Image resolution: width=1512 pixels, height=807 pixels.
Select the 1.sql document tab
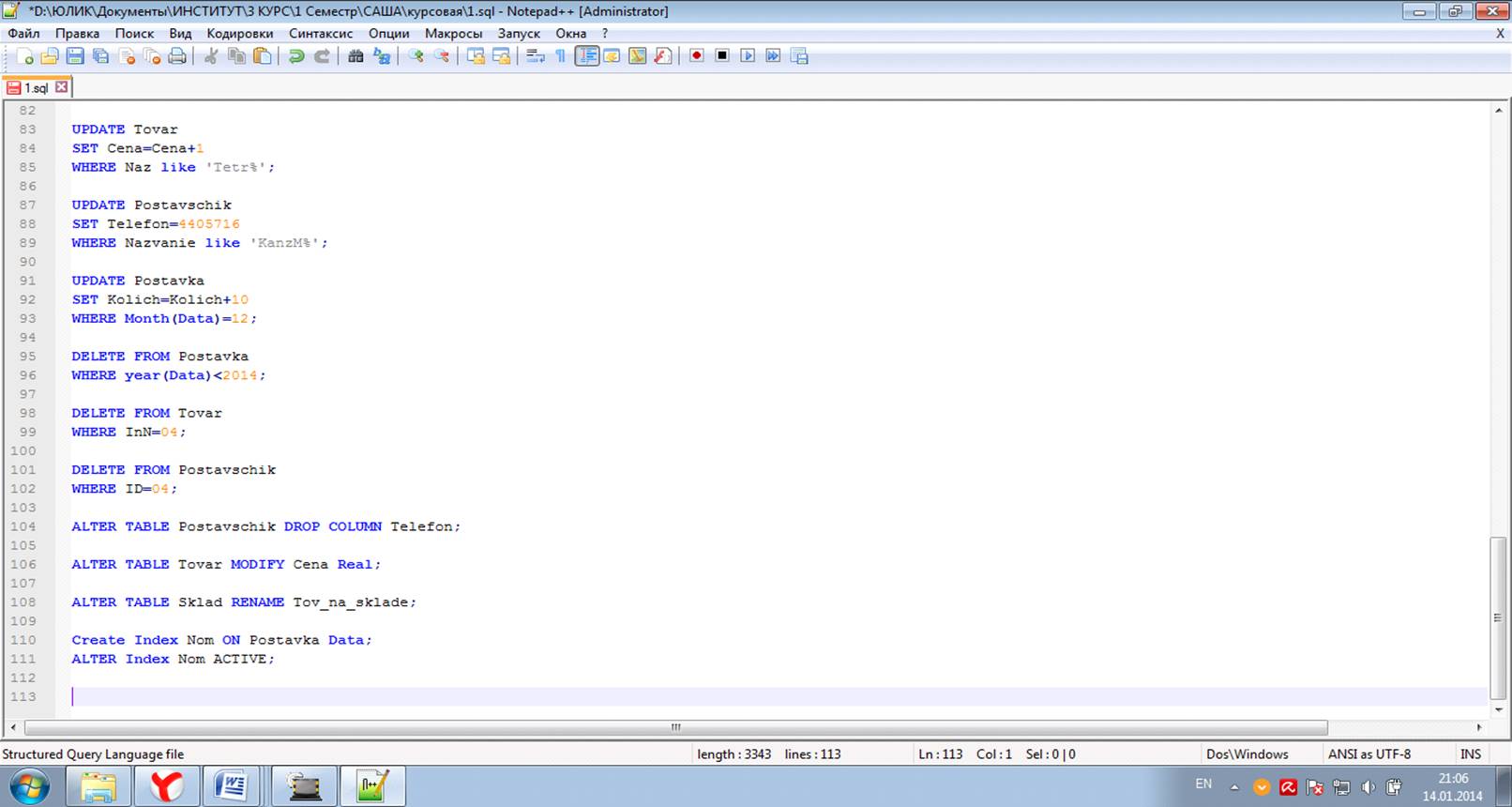point(36,87)
